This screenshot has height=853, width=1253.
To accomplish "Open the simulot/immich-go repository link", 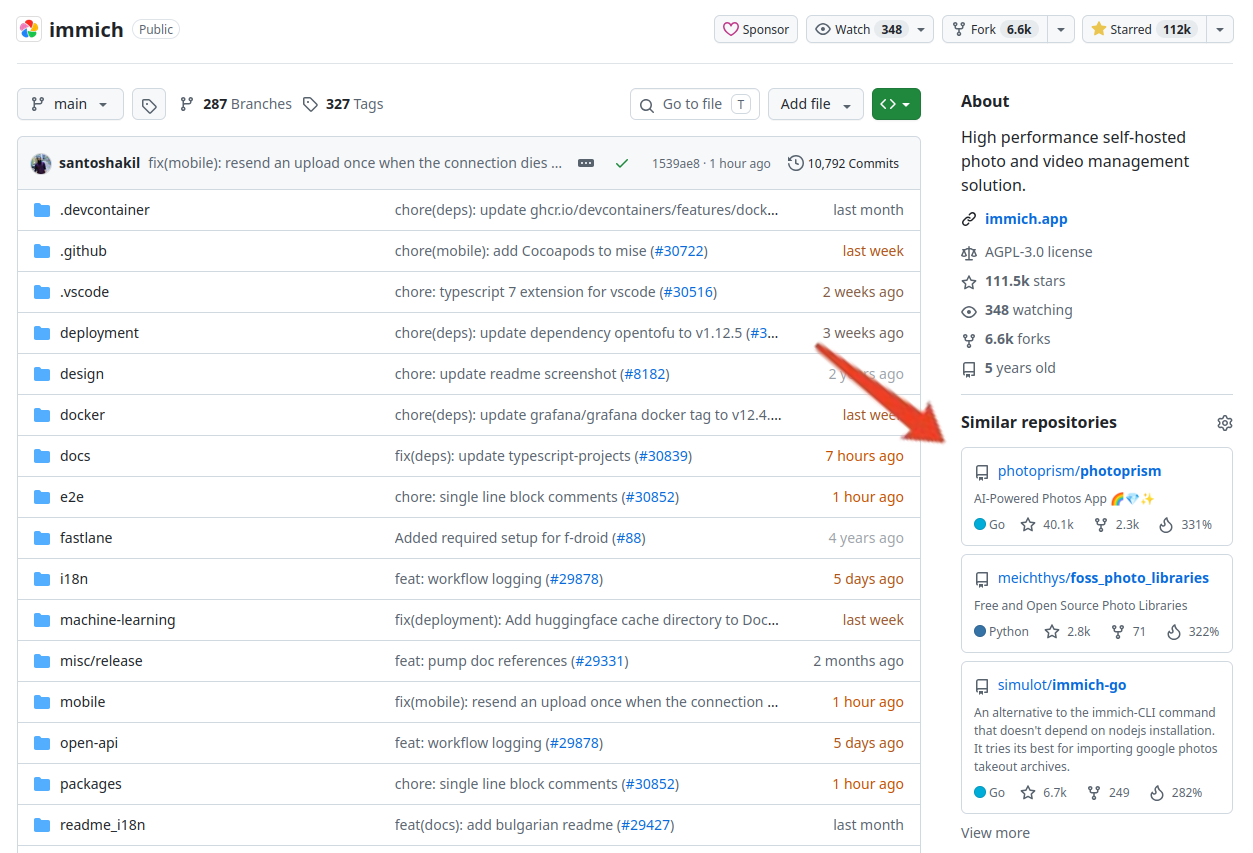I will 1062,685.
